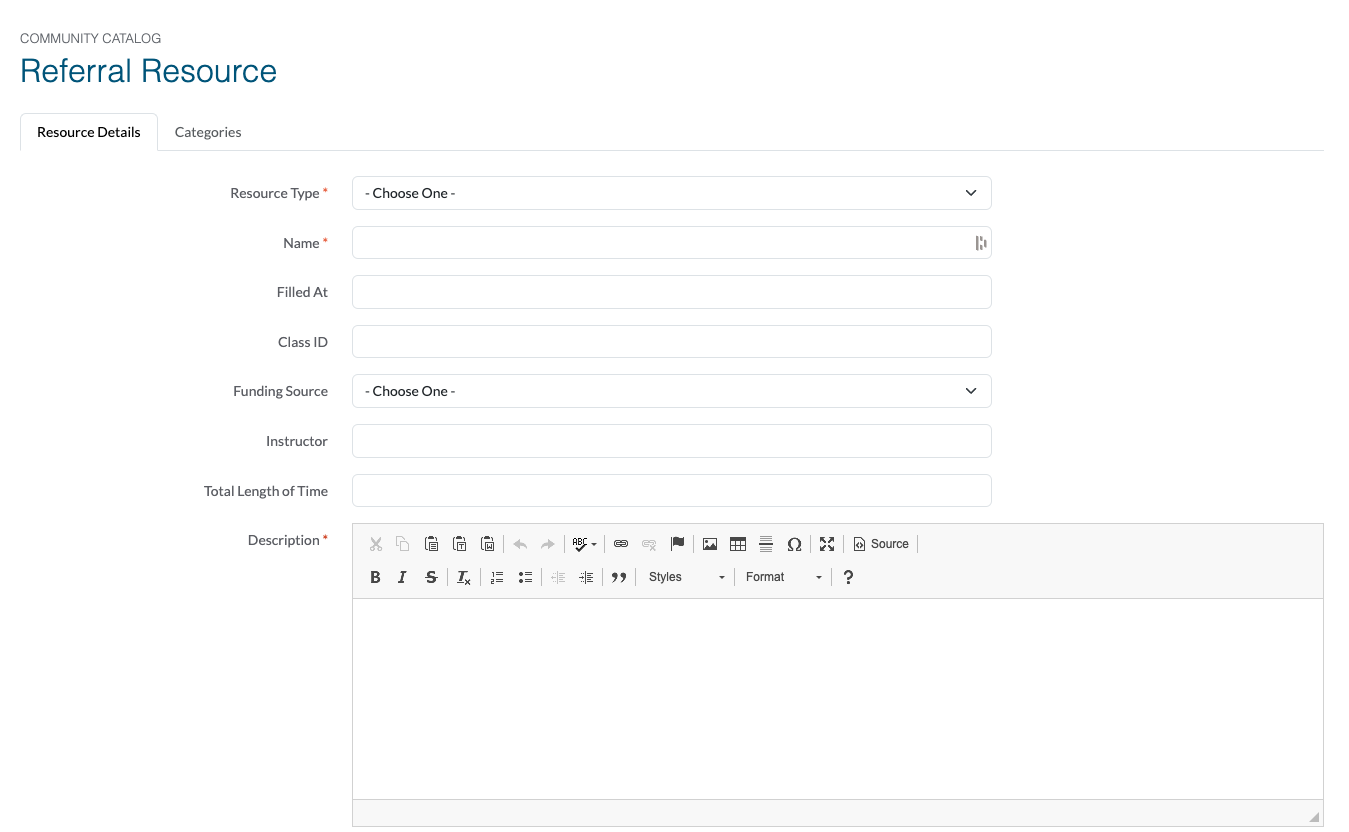This screenshot has width=1349, height=832.
Task: Expand the Funding Source dropdown
Action: (x=671, y=391)
